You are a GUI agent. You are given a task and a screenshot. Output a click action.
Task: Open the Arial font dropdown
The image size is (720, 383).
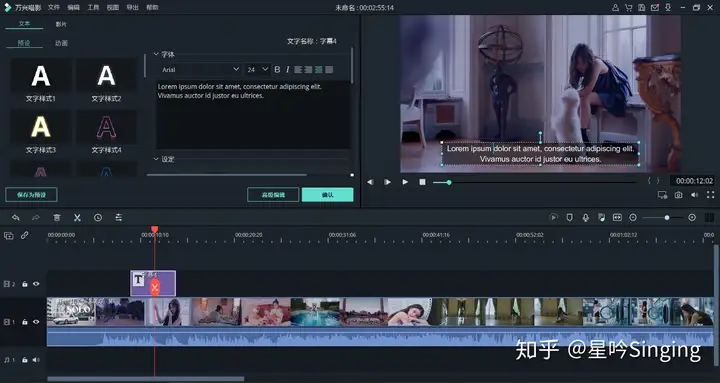(200, 70)
